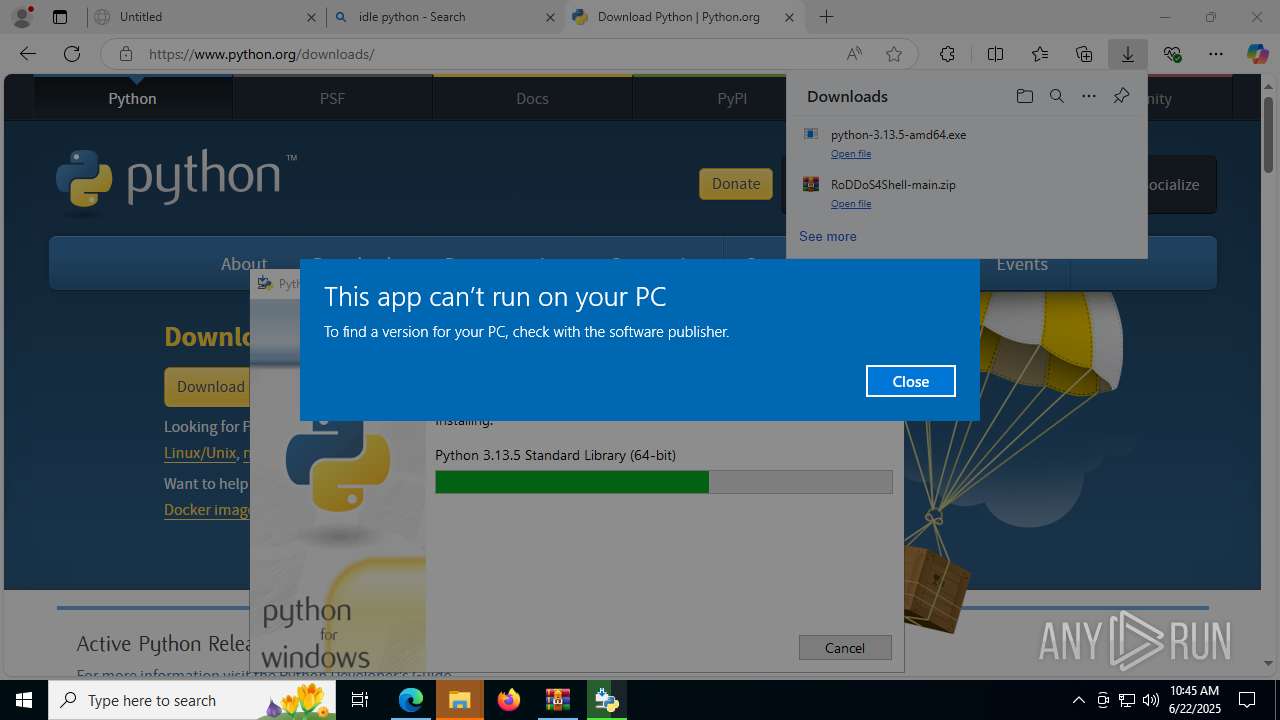The image size is (1280, 720).
Task: Open Python installer taskbar icon
Action: 606,700
